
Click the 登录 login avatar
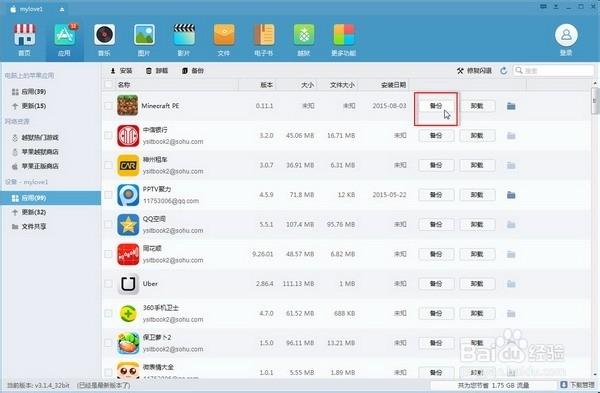[566, 35]
